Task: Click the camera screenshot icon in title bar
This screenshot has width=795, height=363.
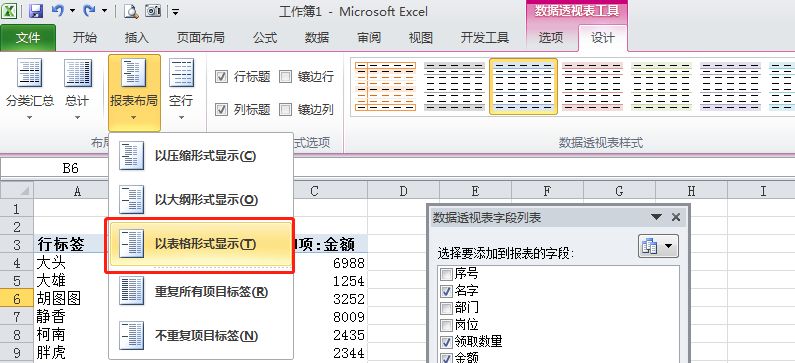Action: pos(153,11)
